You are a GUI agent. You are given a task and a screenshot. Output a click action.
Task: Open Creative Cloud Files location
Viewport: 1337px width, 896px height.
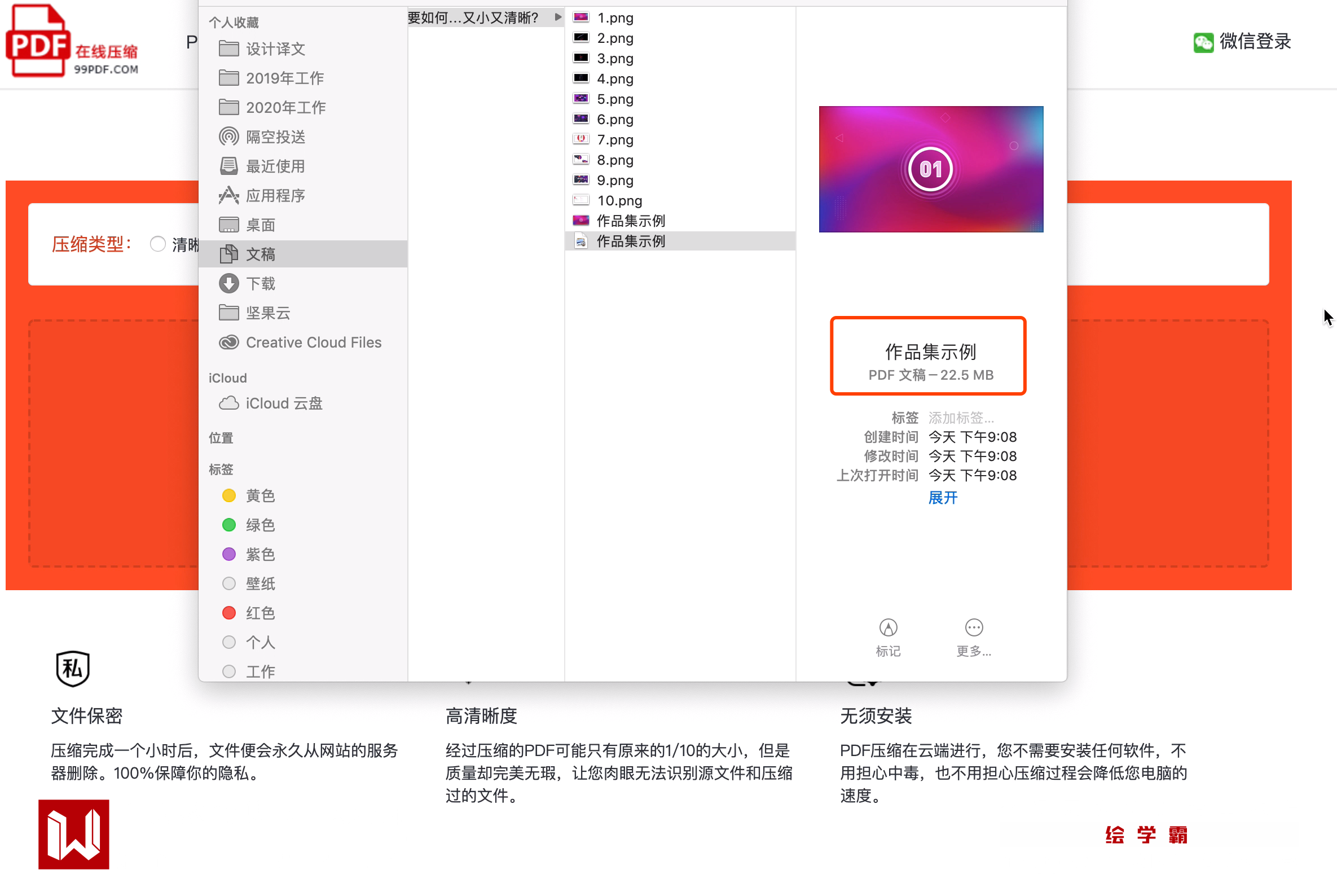tap(313, 342)
